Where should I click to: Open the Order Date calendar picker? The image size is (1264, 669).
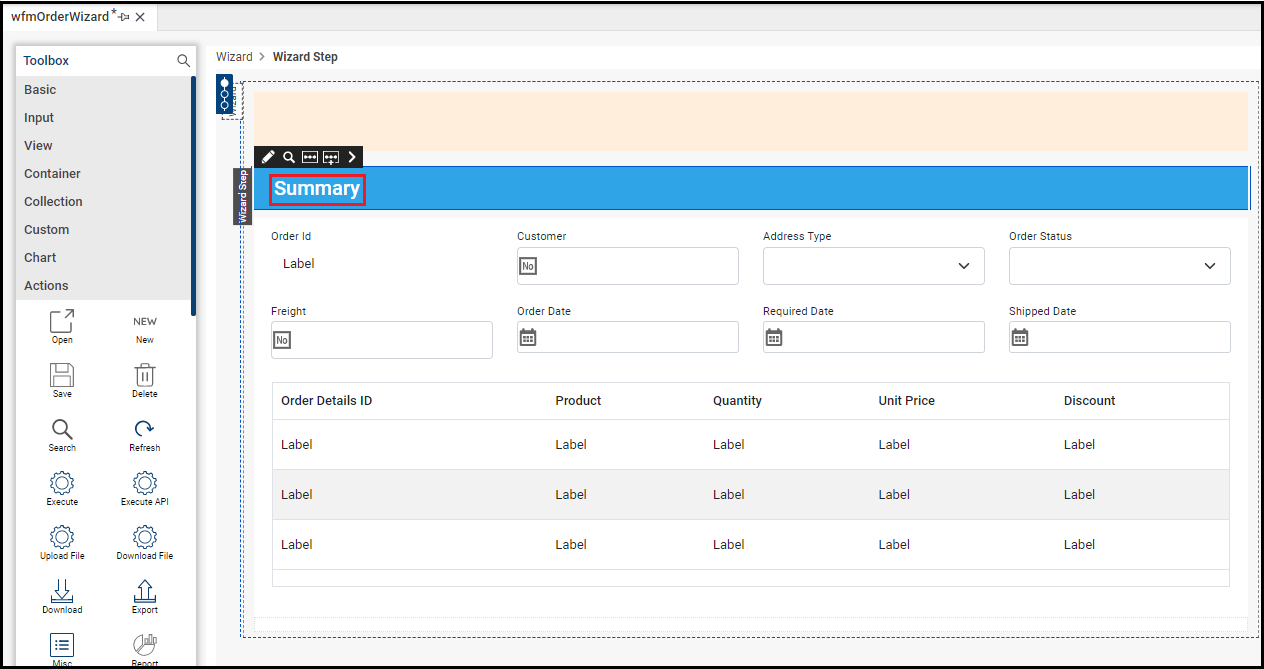528,338
